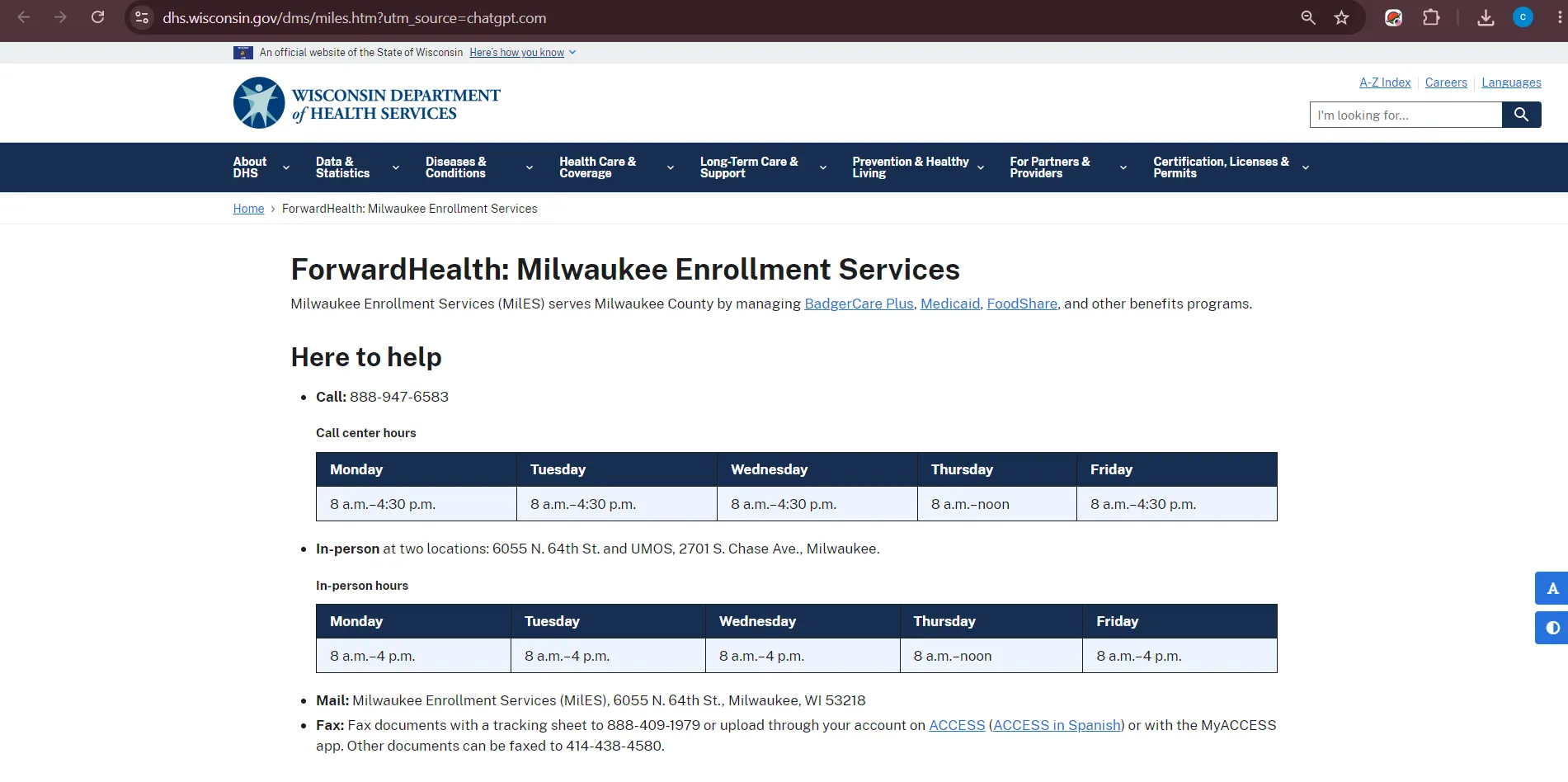This screenshot has height=782, width=1568.
Task: Open the A-Z Index link
Action: (x=1385, y=82)
